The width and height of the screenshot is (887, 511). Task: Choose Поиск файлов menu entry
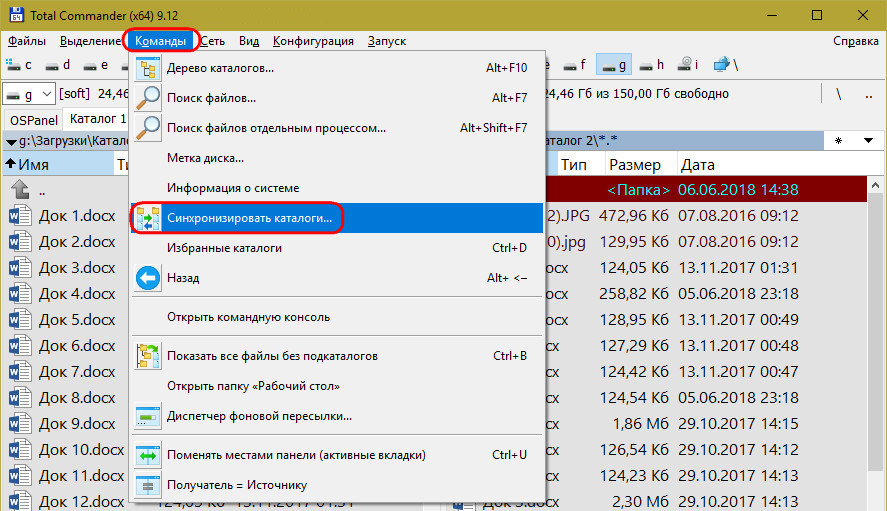[337, 98]
